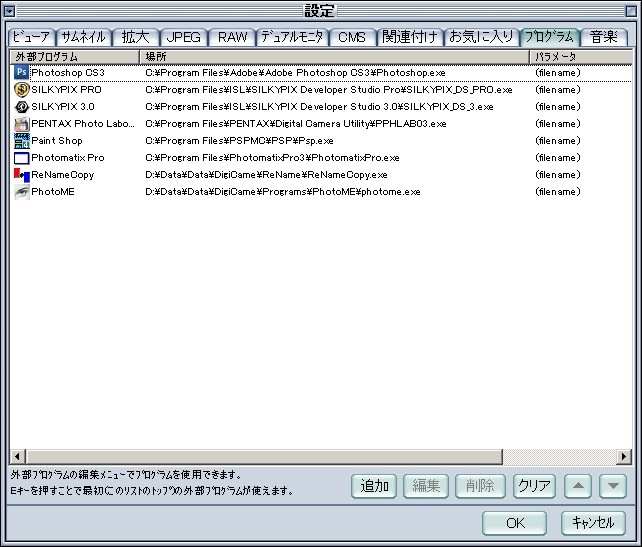Click (filename) parameter in ReNameCopy row
Screen dimensions: 642x547
[558, 175]
